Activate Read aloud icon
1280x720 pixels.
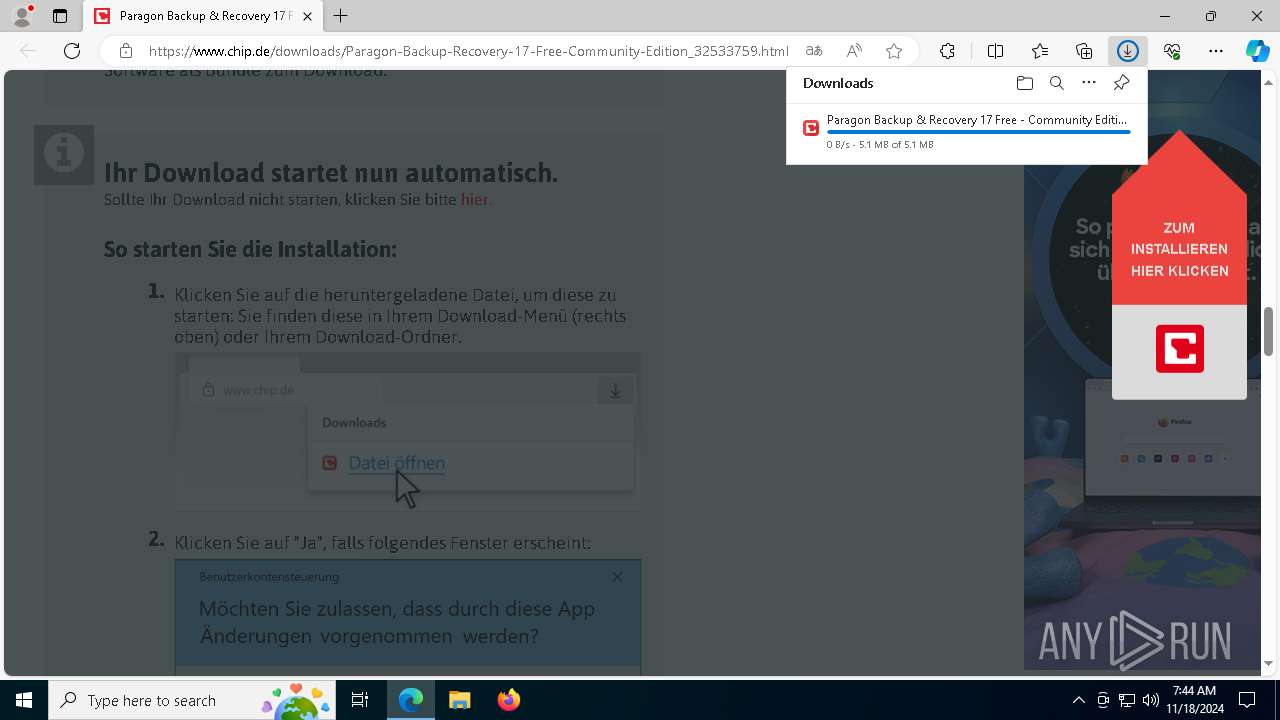click(854, 51)
